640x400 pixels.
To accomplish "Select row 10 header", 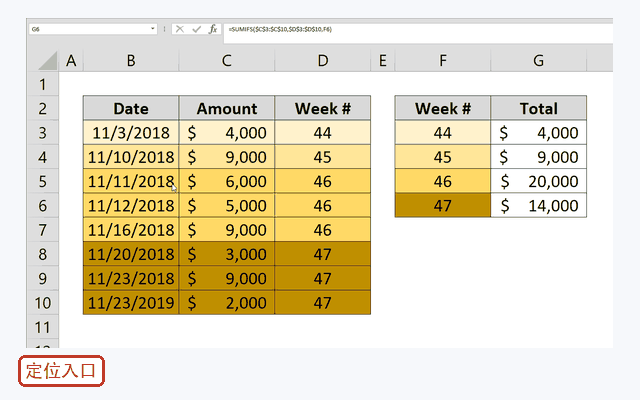I will point(42,303).
